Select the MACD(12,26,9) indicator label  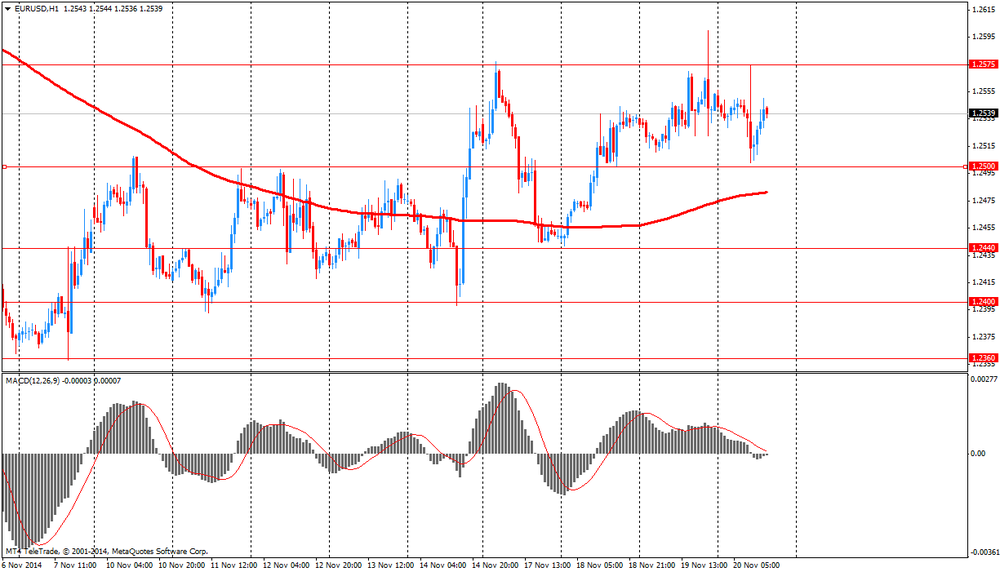coord(32,381)
